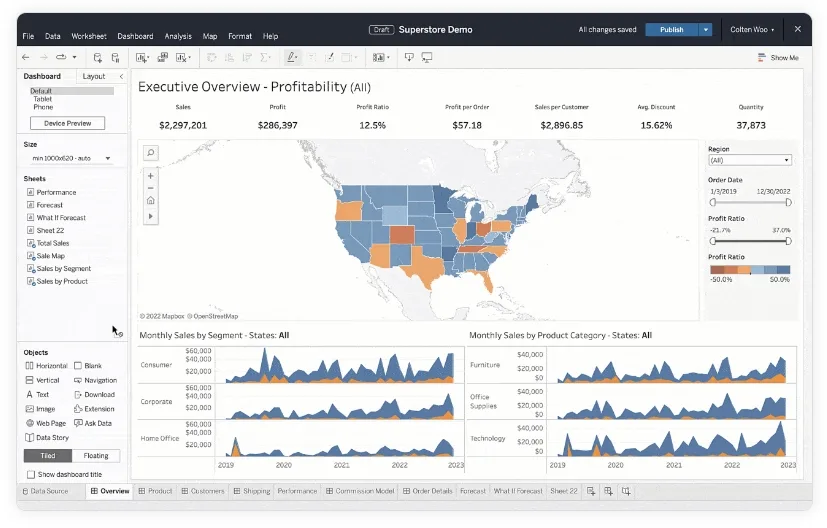Collapse the left Dashboard pane arrow
This screenshot has height=528, width=827.
(x=121, y=76)
